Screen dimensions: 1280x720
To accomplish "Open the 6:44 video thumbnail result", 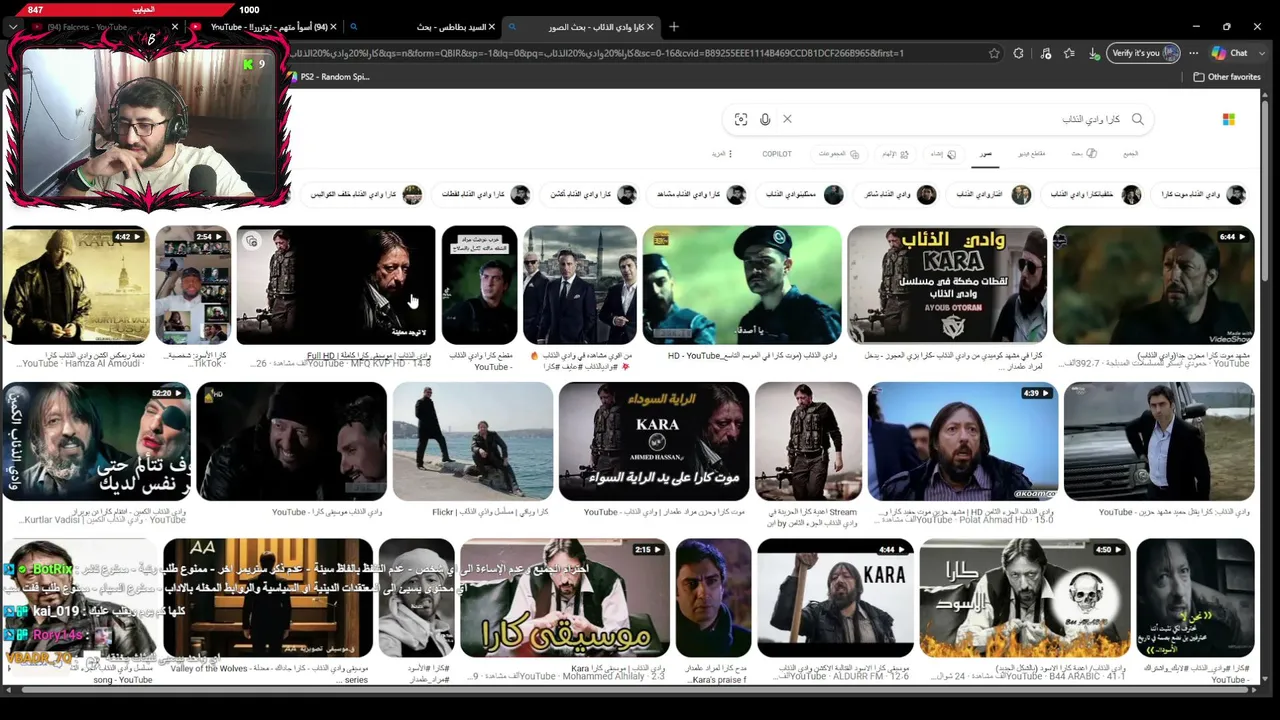I will coord(1153,285).
